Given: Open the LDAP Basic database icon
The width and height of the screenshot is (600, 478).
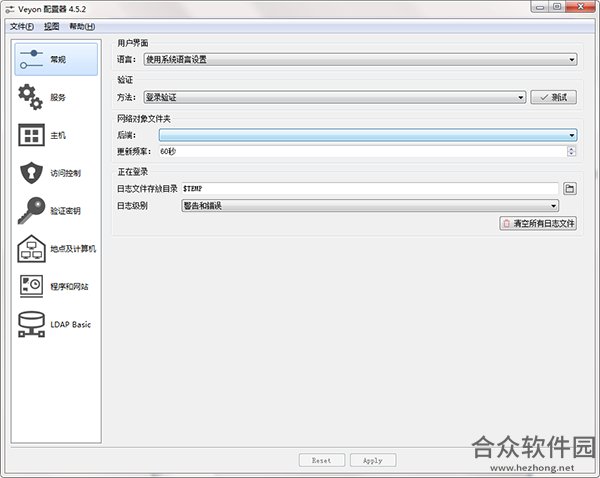Looking at the screenshot, I should tap(31, 324).
